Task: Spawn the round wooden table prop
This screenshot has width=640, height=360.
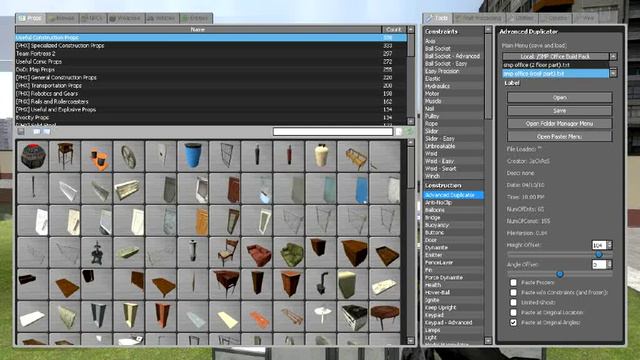Action: [385, 317]
